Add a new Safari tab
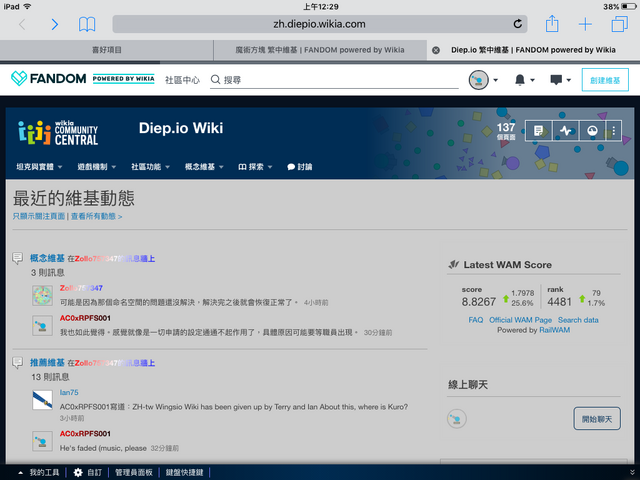This screenshot has height=480, width=640. (x=585, y=24)
